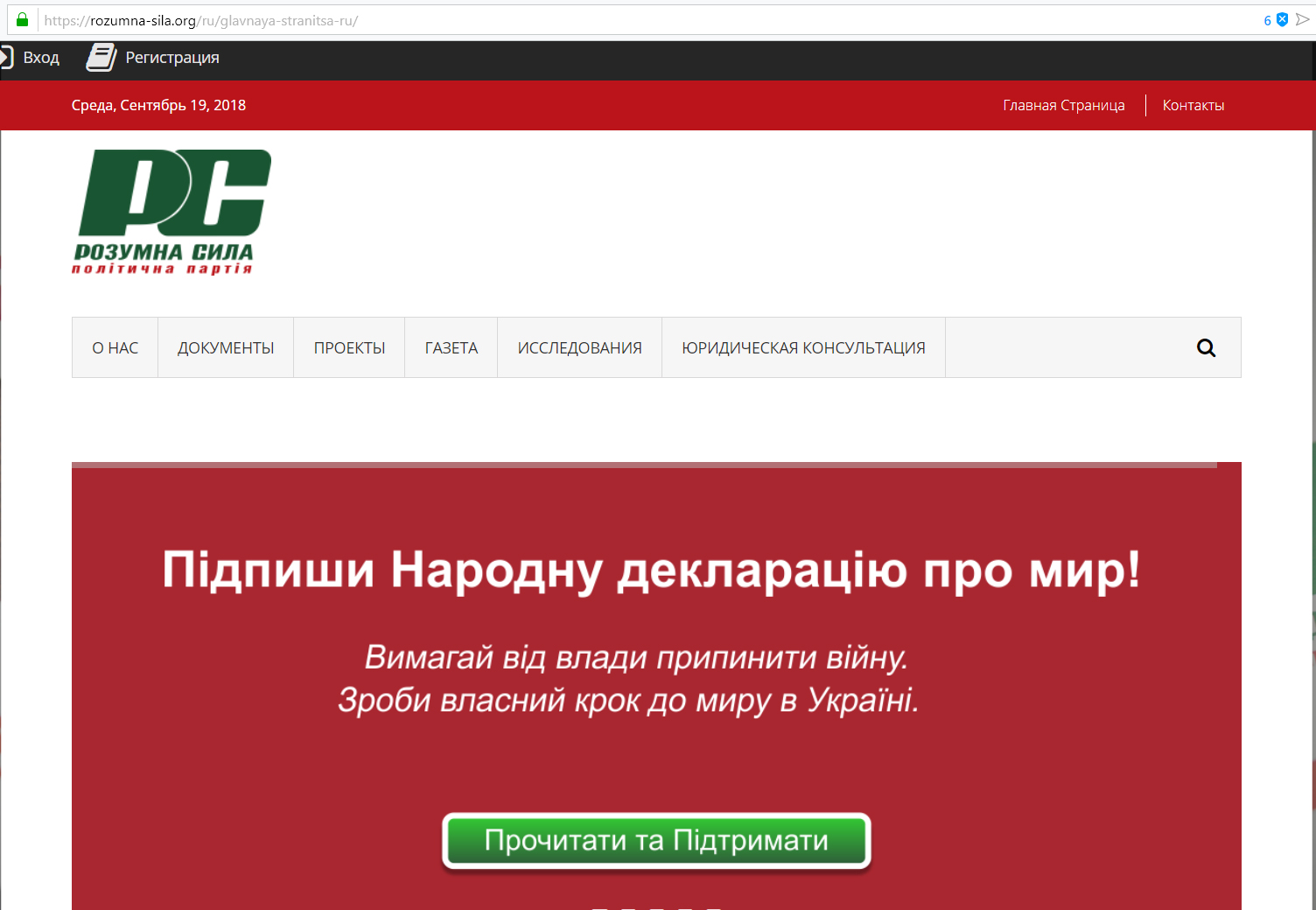
Task: Click the Розумна Сила party logo
Action: (x=172, y=212)
